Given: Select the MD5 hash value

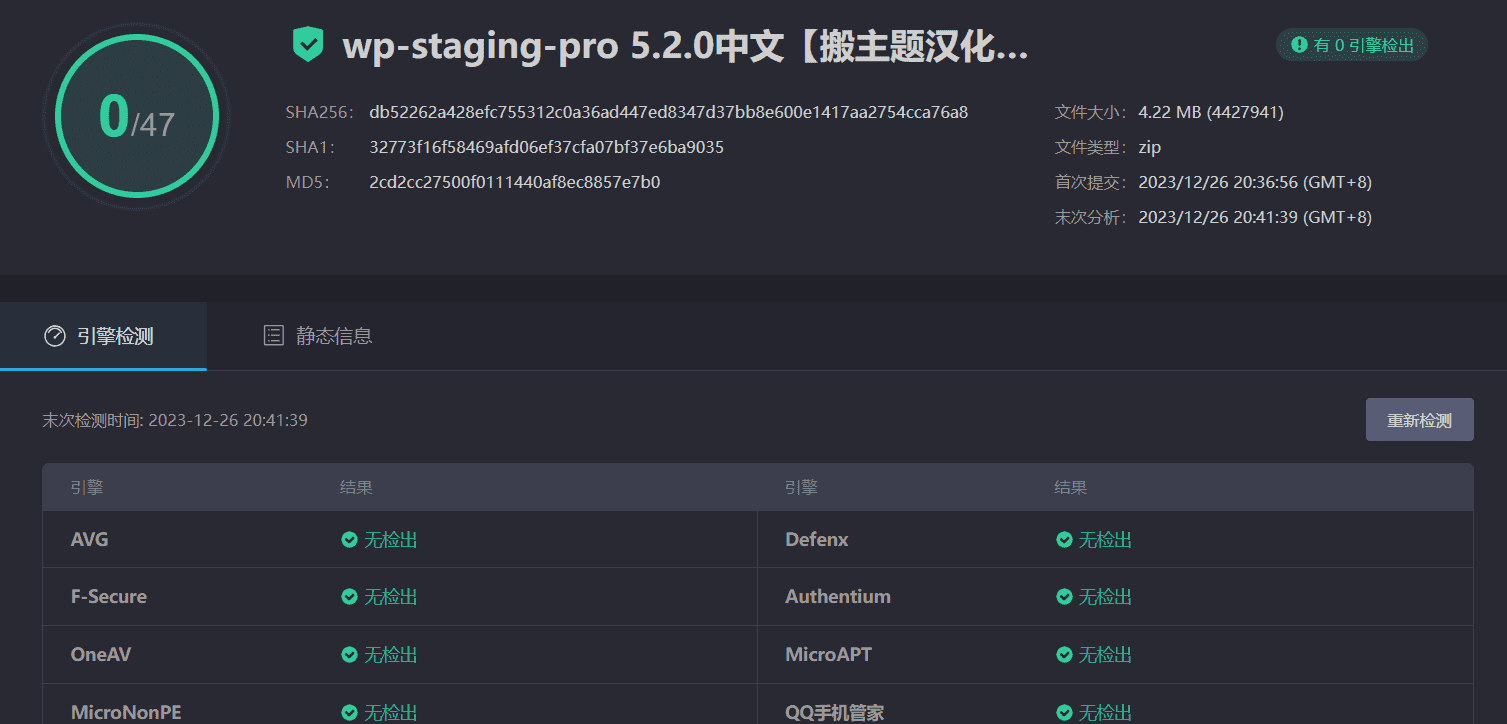Looking at the screenshot, I should (515, 182).
